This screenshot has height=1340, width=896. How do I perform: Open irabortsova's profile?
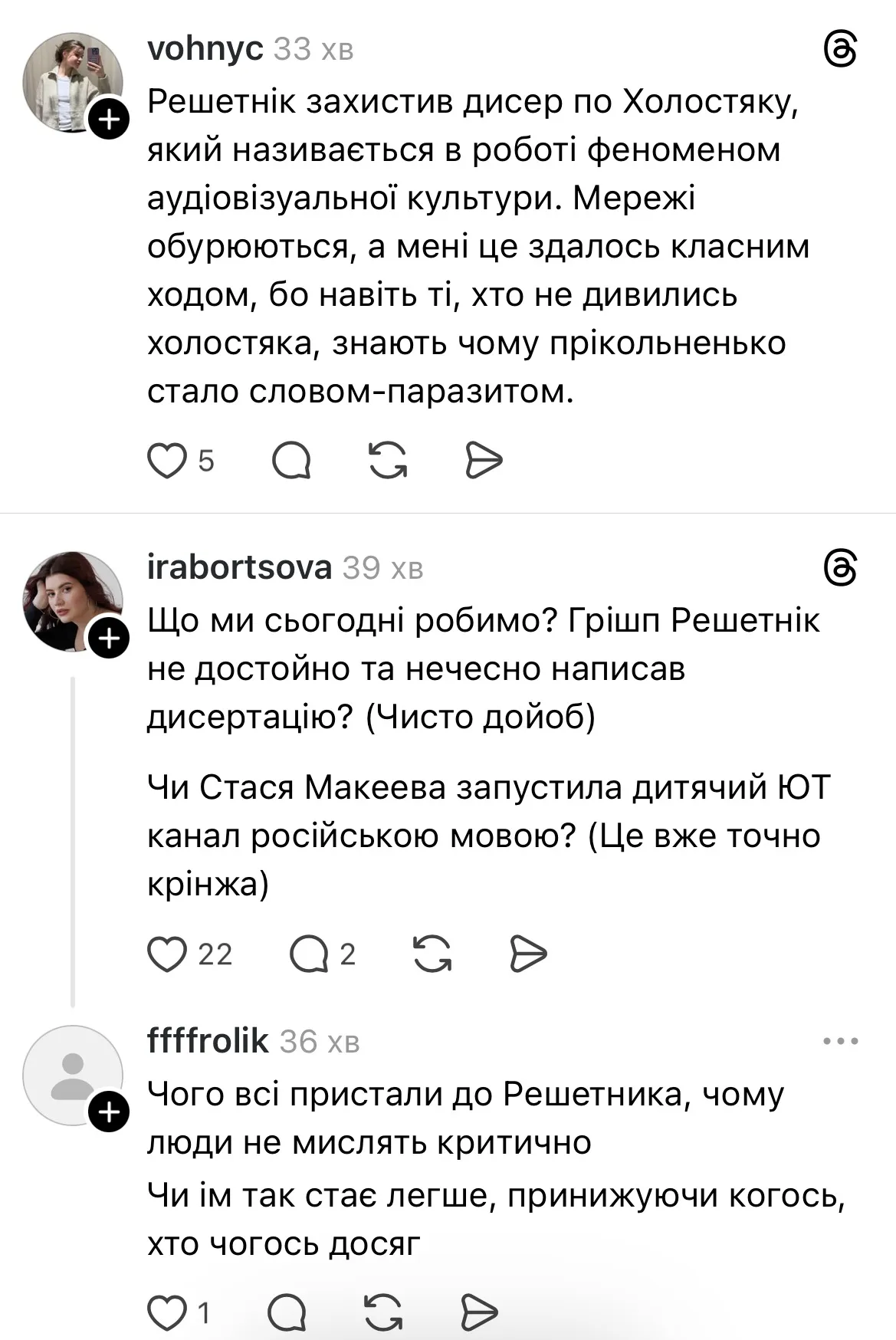(x=238, y=568)
